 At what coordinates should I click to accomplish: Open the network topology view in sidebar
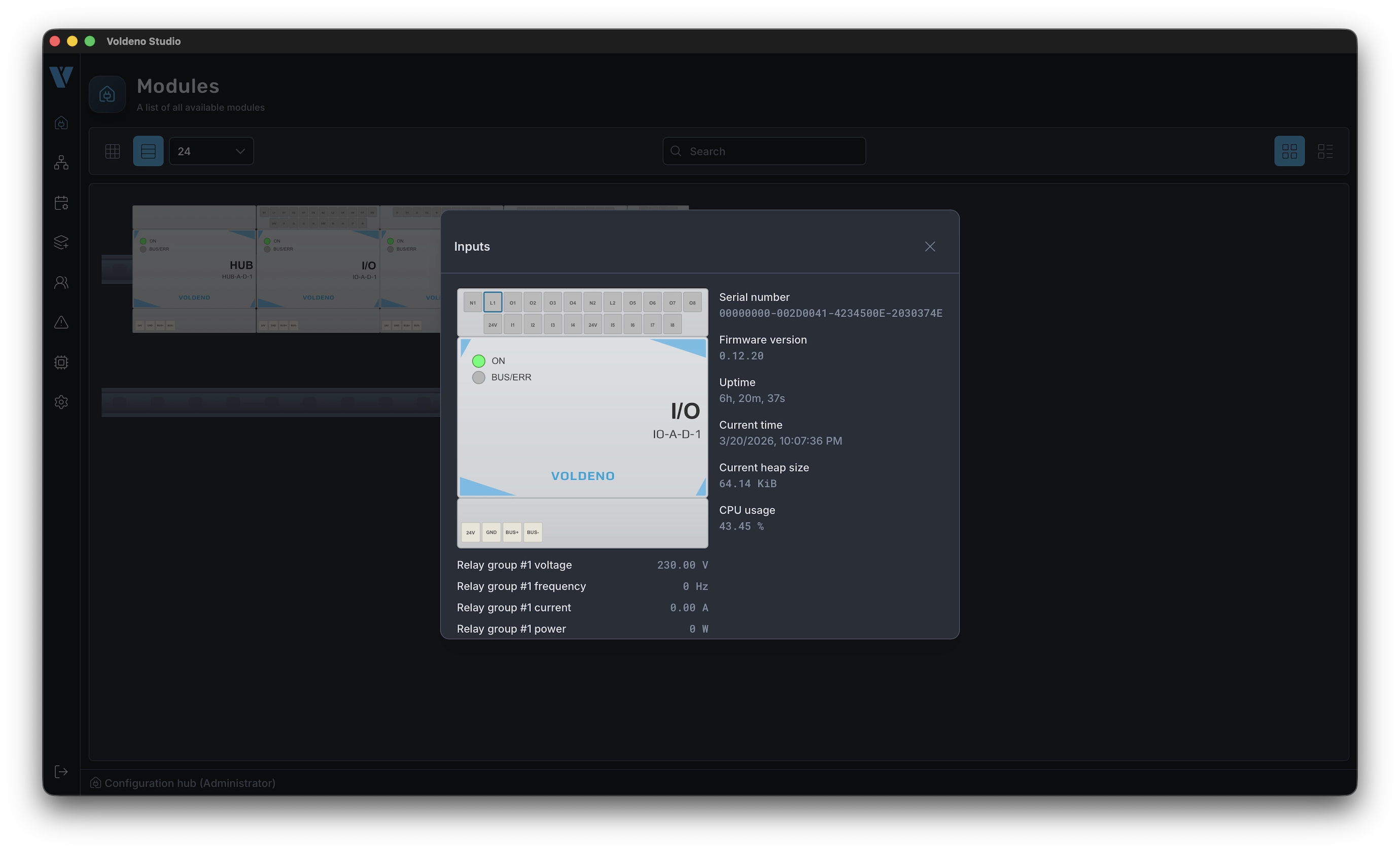click(x=61, y=162)
